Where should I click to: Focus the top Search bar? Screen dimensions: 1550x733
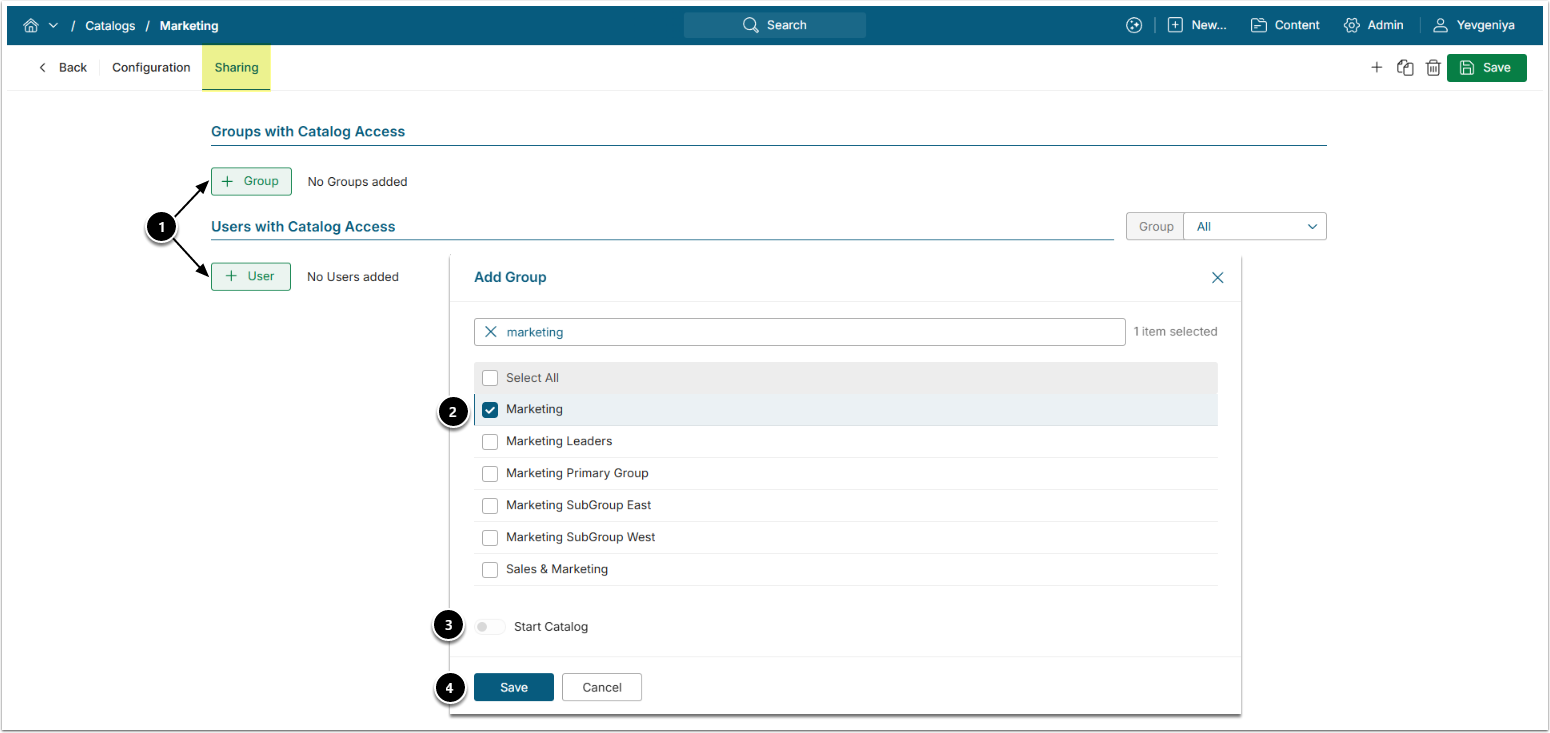pos(775,25)
